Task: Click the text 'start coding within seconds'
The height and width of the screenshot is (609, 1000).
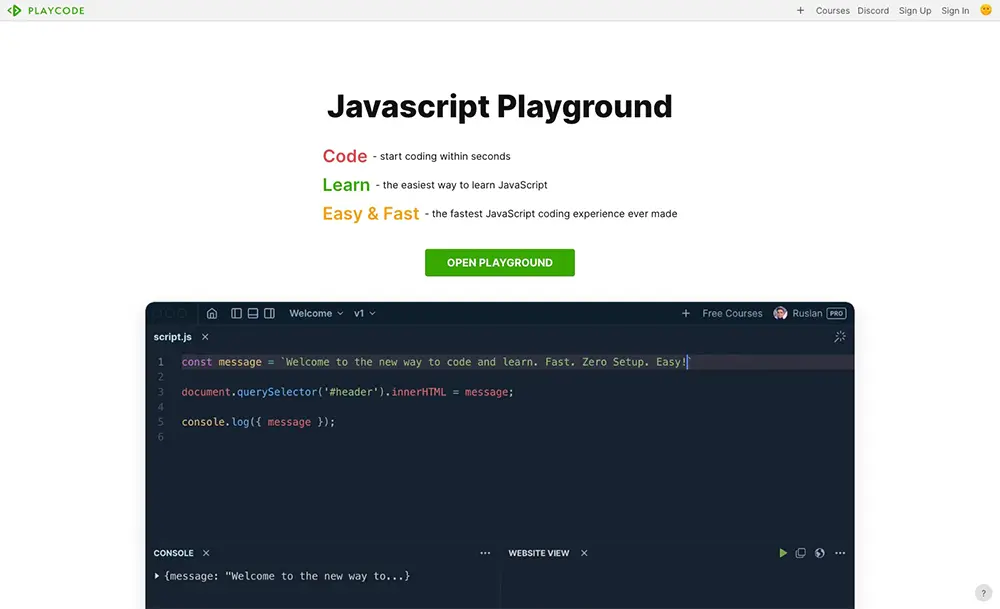Action: pos(445,156)
